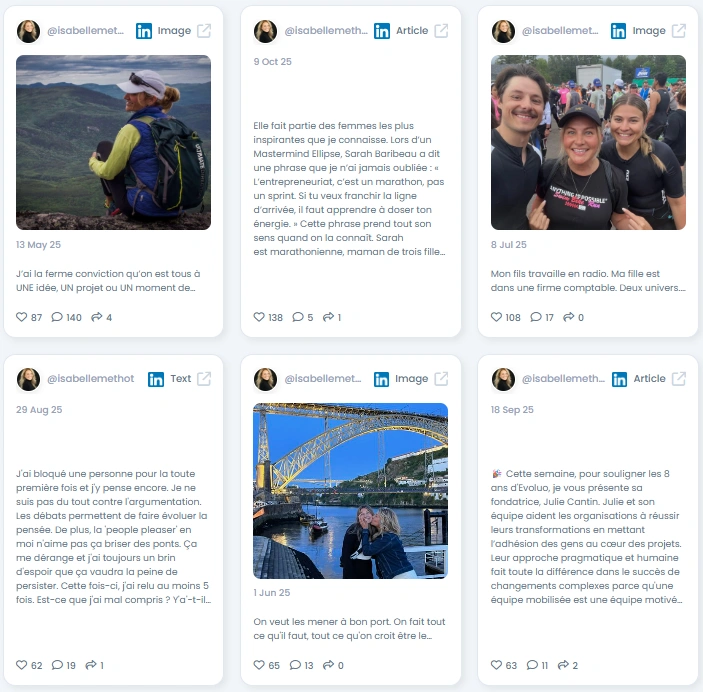The image size is (703, 692).
Task: Open external link on 18 Sep 25 article
Action: point(678,379)
